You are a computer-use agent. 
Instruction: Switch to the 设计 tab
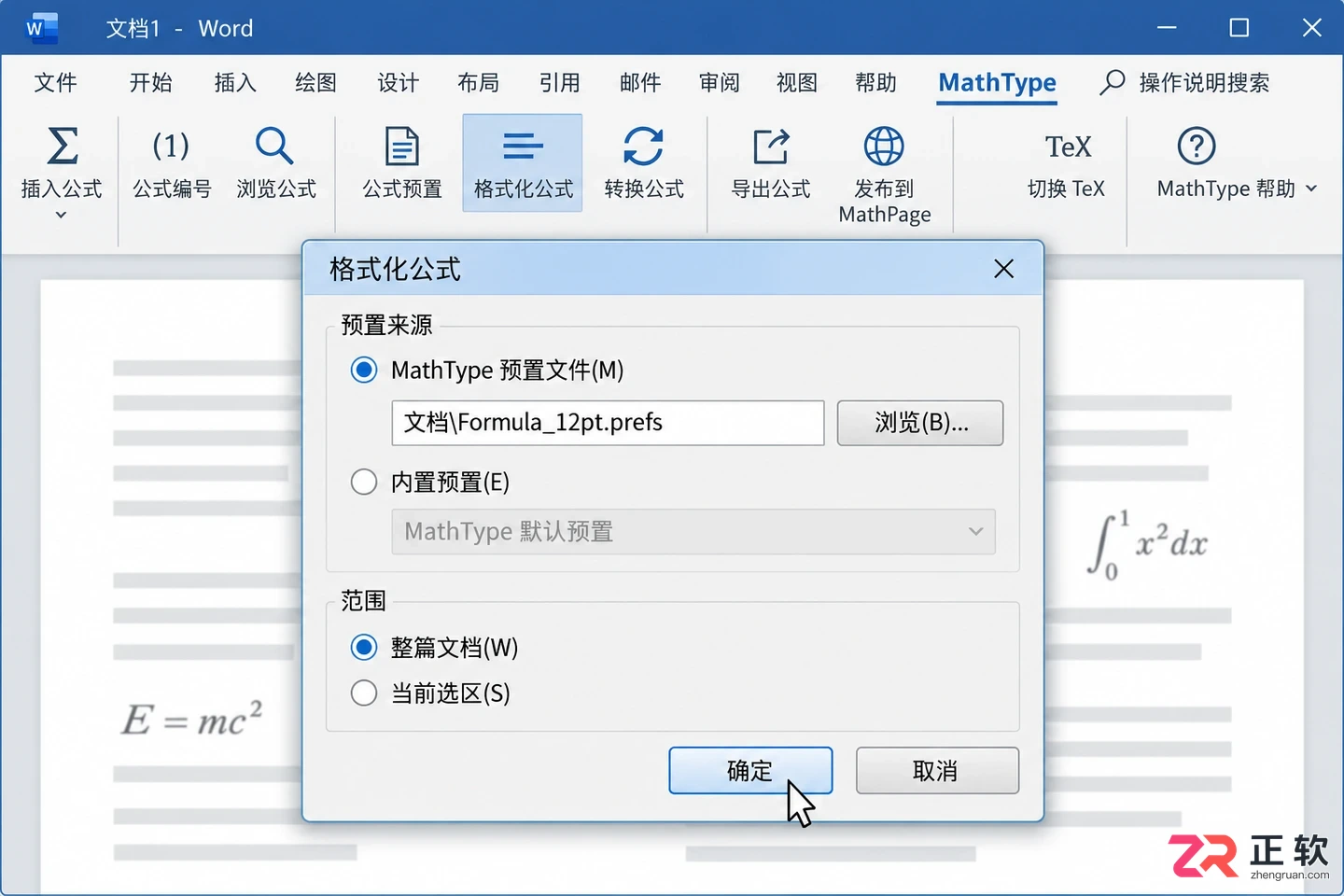tap(398, 82)
